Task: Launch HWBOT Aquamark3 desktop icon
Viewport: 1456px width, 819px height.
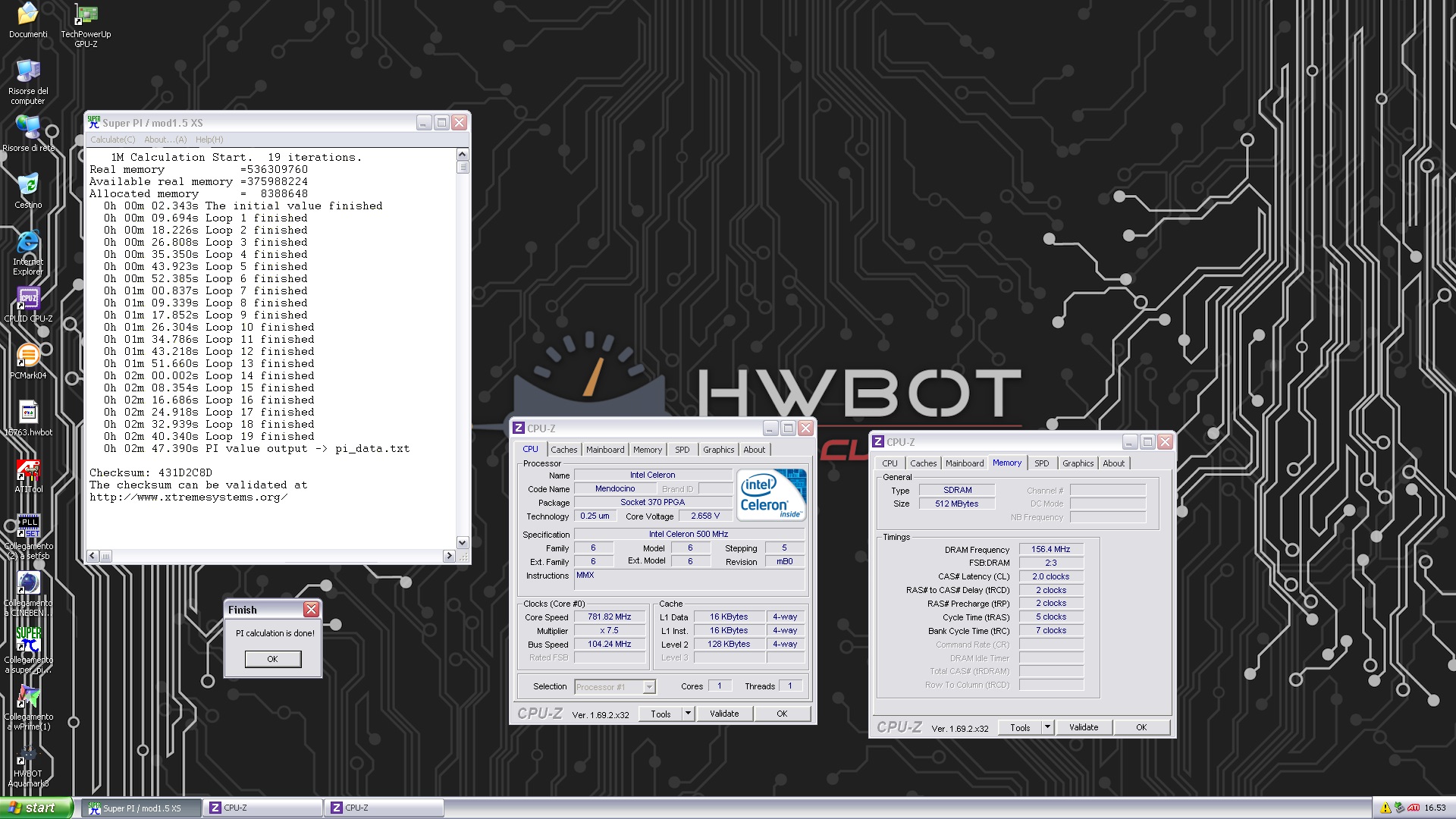Action: pyautogui.click(x=28, y=764)
